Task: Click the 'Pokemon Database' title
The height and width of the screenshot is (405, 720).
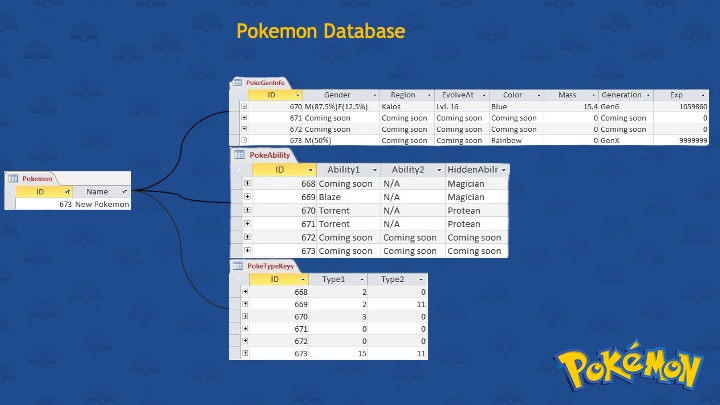Action: coord(321,31)
